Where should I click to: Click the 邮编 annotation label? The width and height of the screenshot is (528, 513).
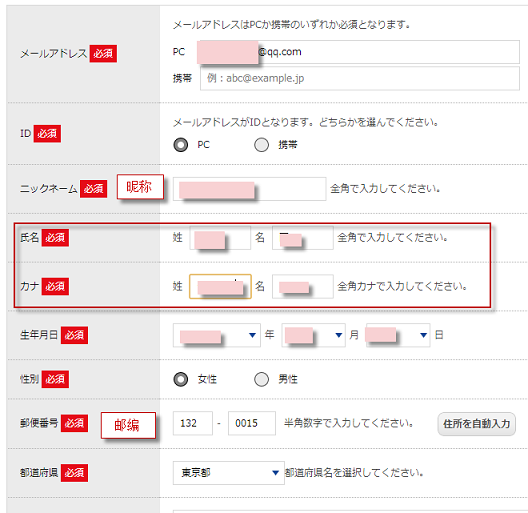(128, 425)
